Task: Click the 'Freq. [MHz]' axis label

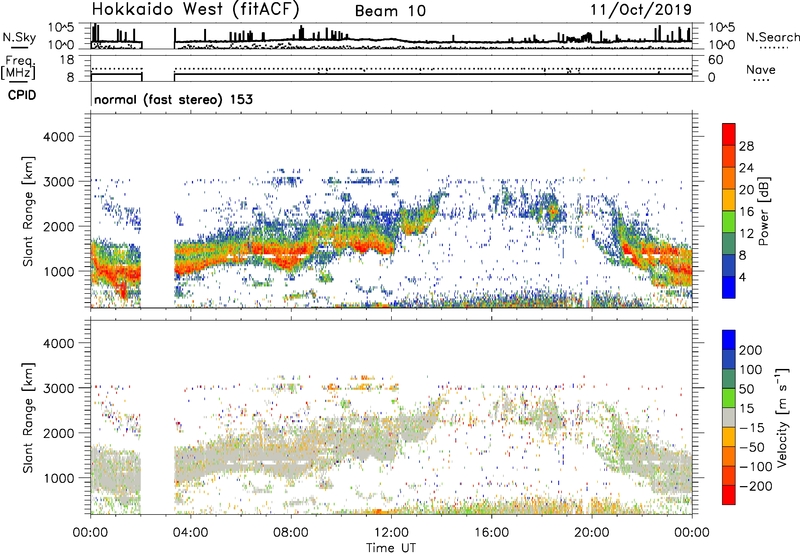Action: coord(18,68)
